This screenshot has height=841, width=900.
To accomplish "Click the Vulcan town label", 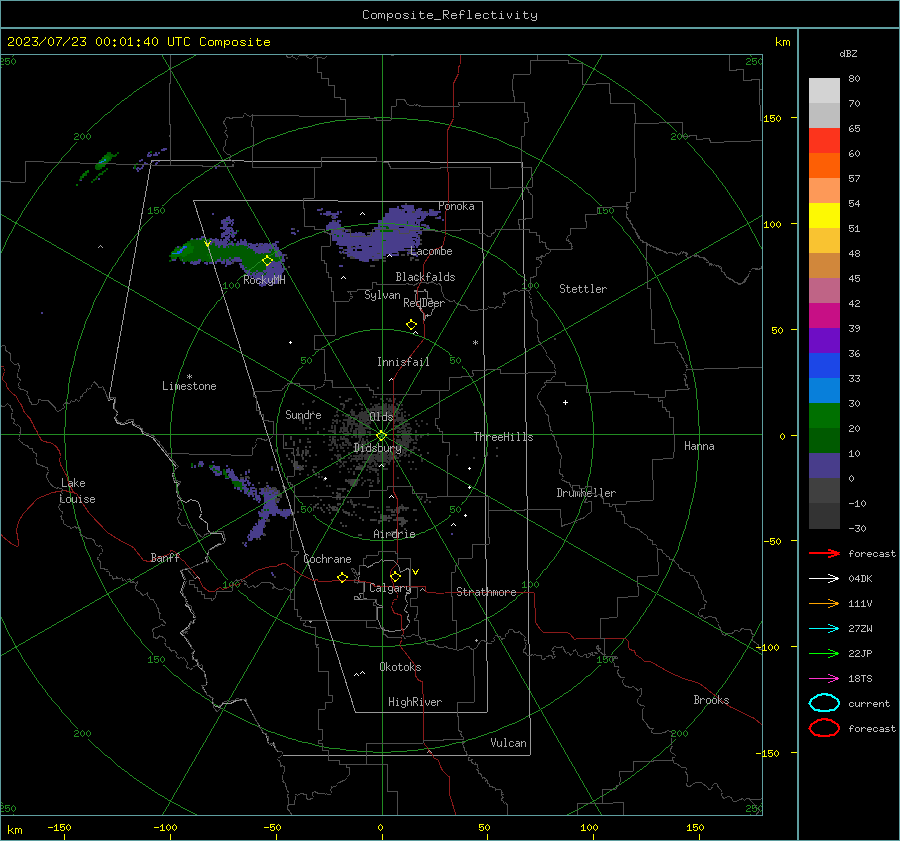I will pyautogui.click(x=508, y=743).
